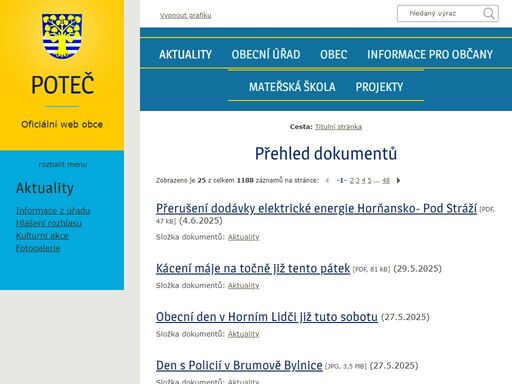
Task: Open 'Hlášení rozhlasu' sidebar link
Action: 49,223
